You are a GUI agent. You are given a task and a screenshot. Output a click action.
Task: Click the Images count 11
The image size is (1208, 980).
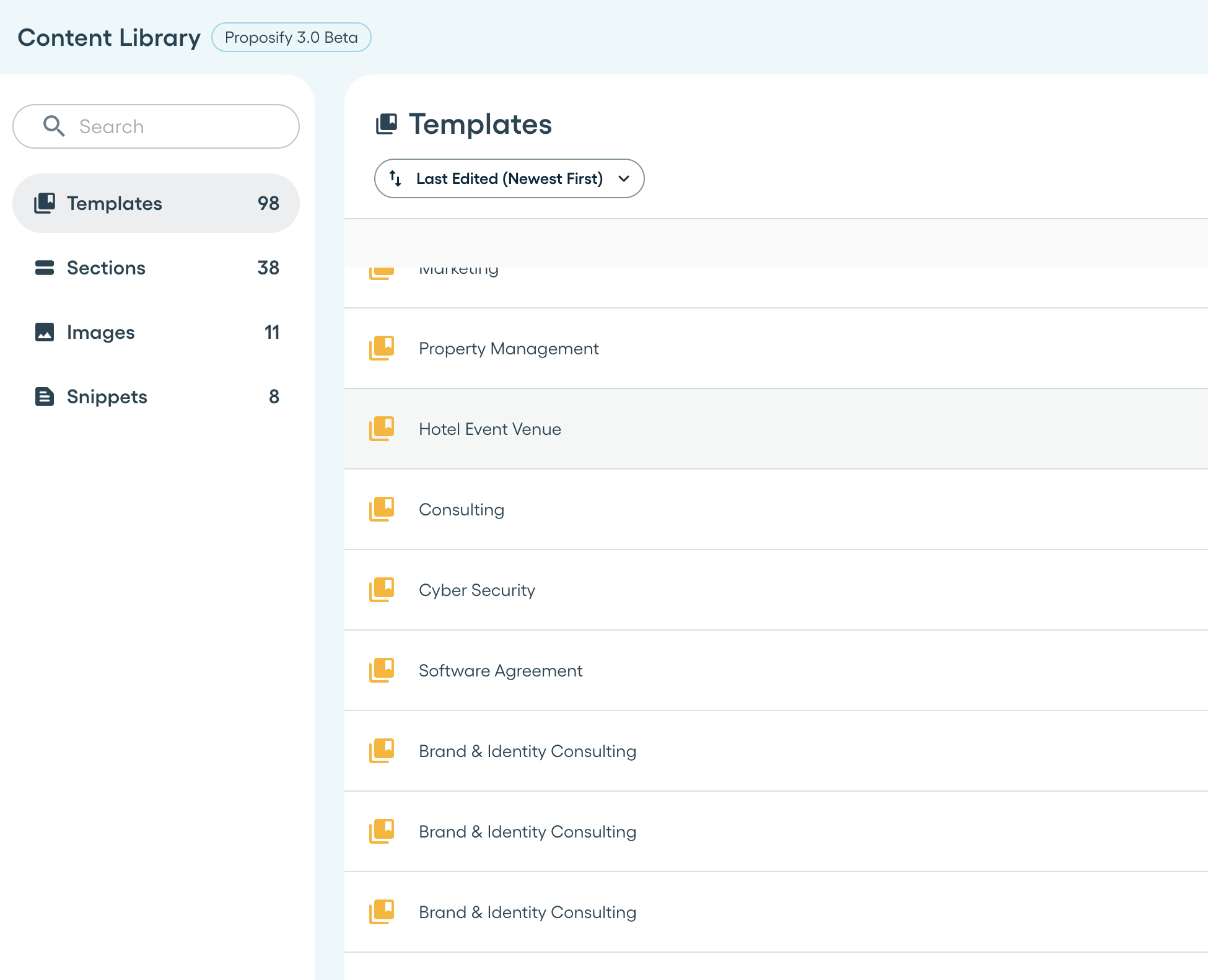point(272,332)
